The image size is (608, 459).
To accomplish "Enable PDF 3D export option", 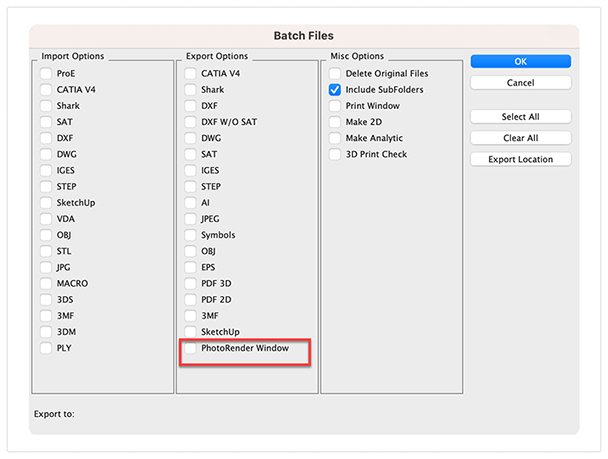I will (x=190, y=283).
